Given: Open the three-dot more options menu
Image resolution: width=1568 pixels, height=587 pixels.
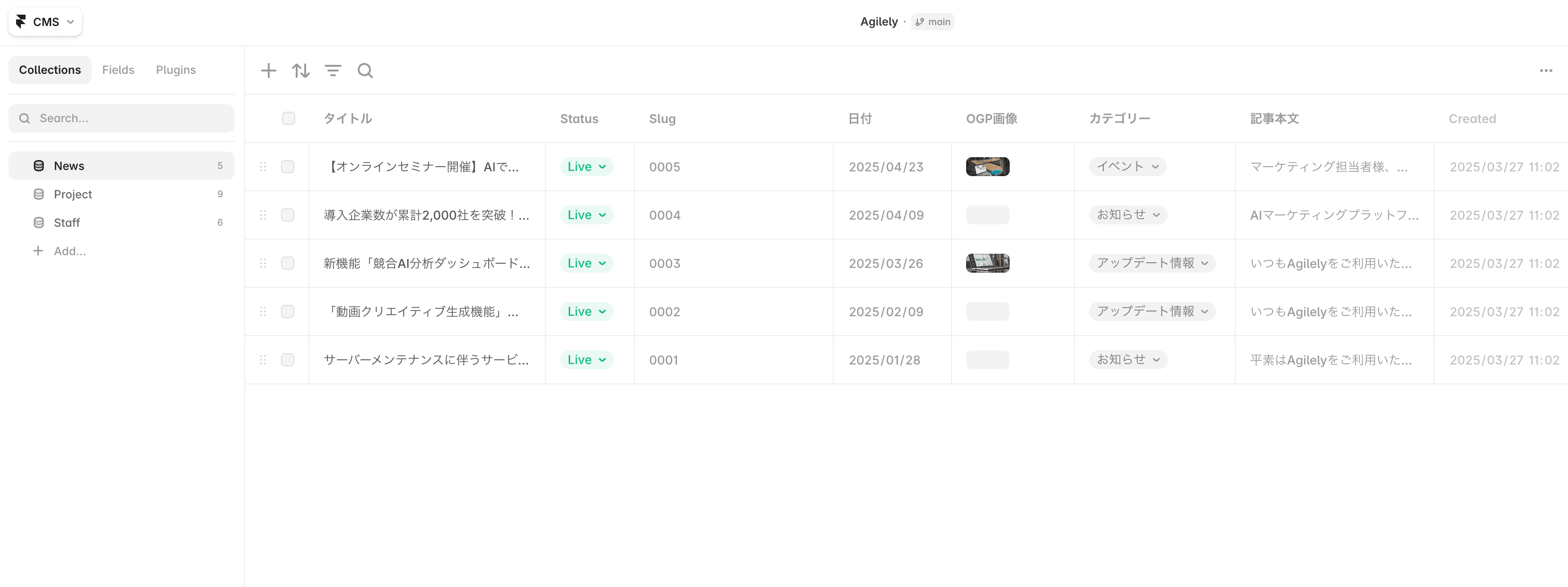Looking at the screenshot, I should [x=1545, y=71].
